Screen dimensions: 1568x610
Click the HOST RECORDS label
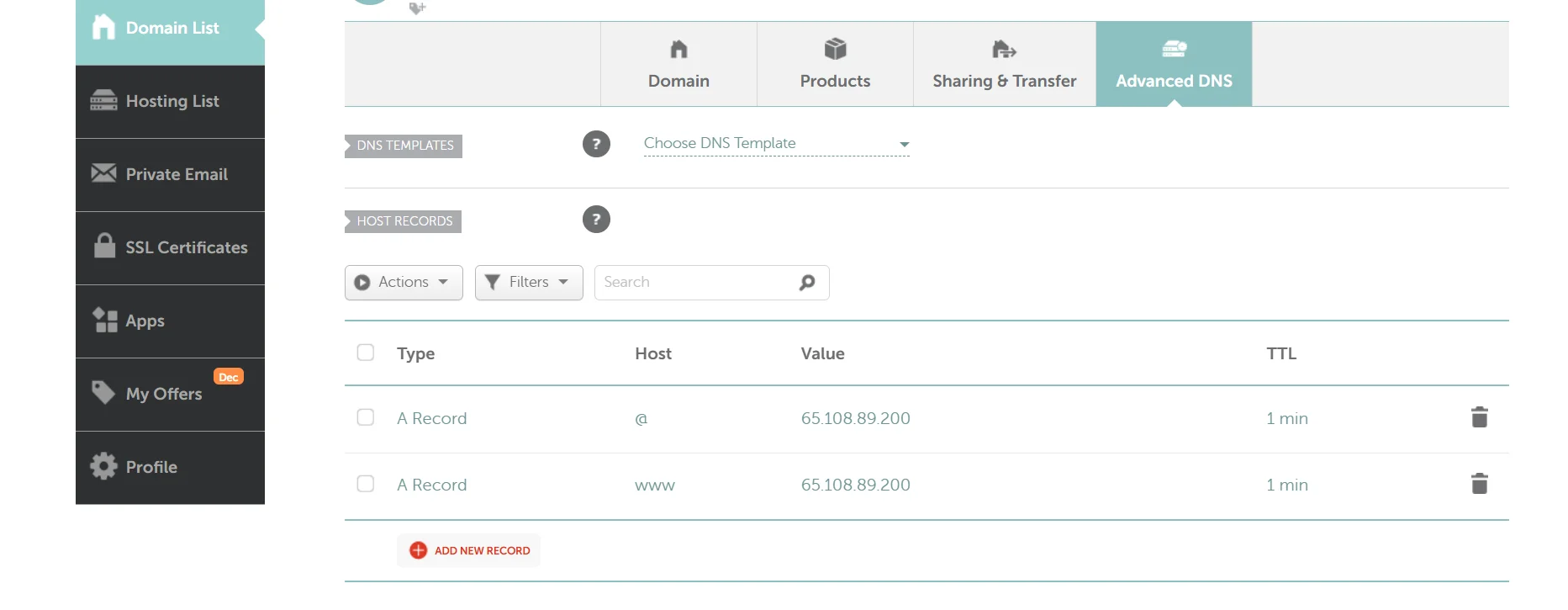click(404, 221)
